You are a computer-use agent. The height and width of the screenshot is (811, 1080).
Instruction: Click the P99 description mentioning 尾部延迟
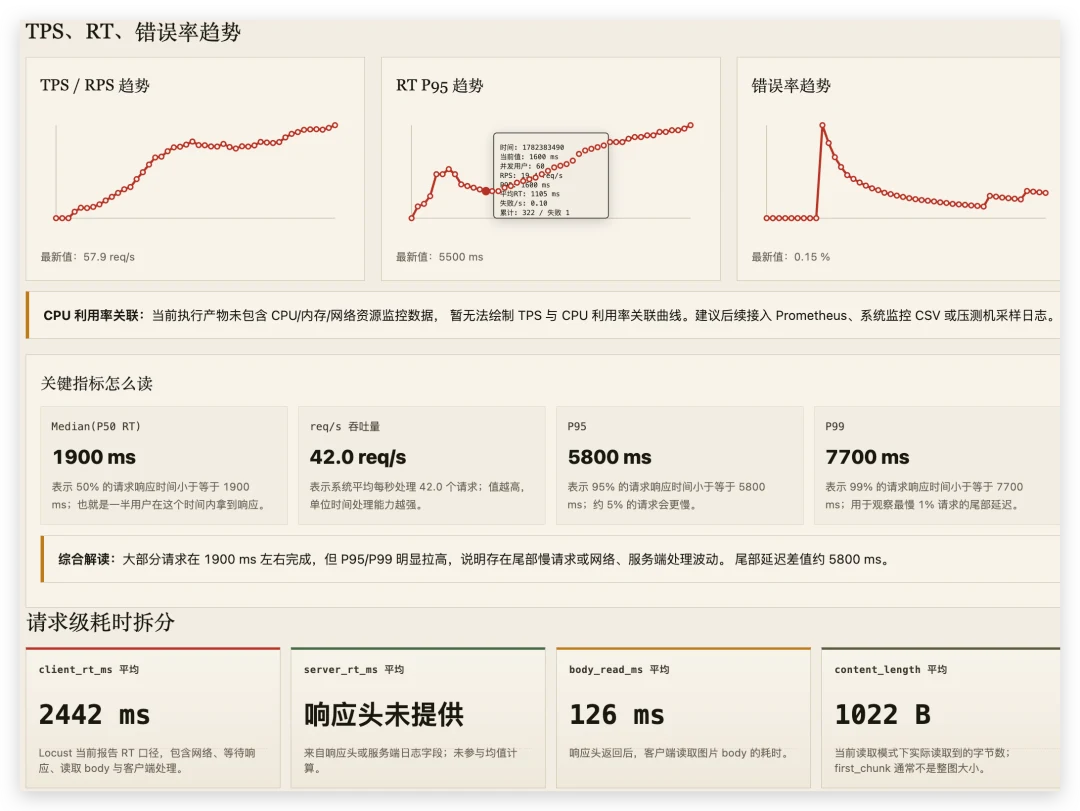click(924, 495)
